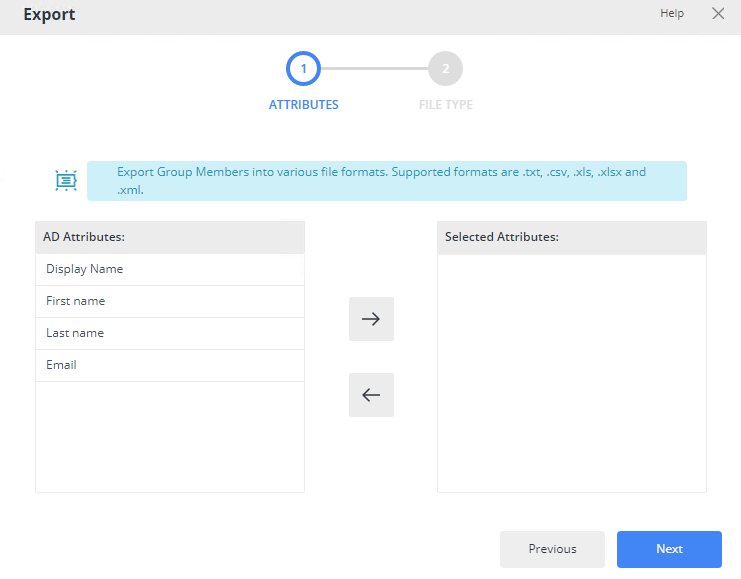Image resolution: width=741 pixels, height=579 pixels.
Task: Go to step 2 File Type circle
Action: click(x=445, y=69)
